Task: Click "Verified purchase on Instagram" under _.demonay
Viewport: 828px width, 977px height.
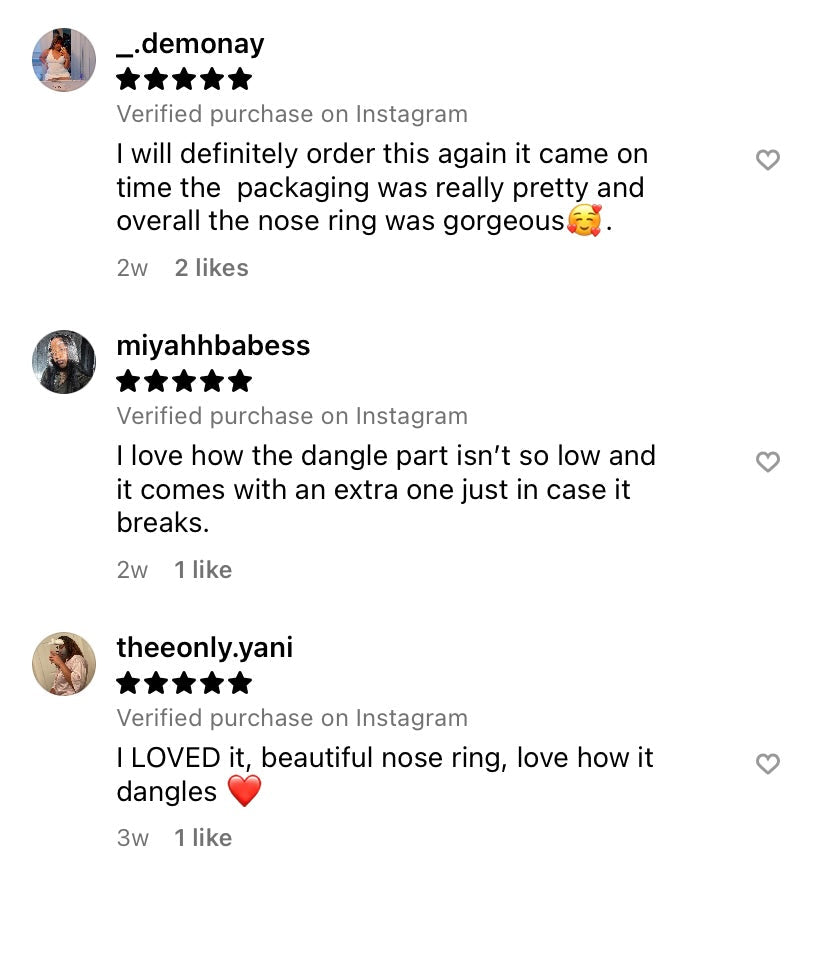Action: coord(292,114)
